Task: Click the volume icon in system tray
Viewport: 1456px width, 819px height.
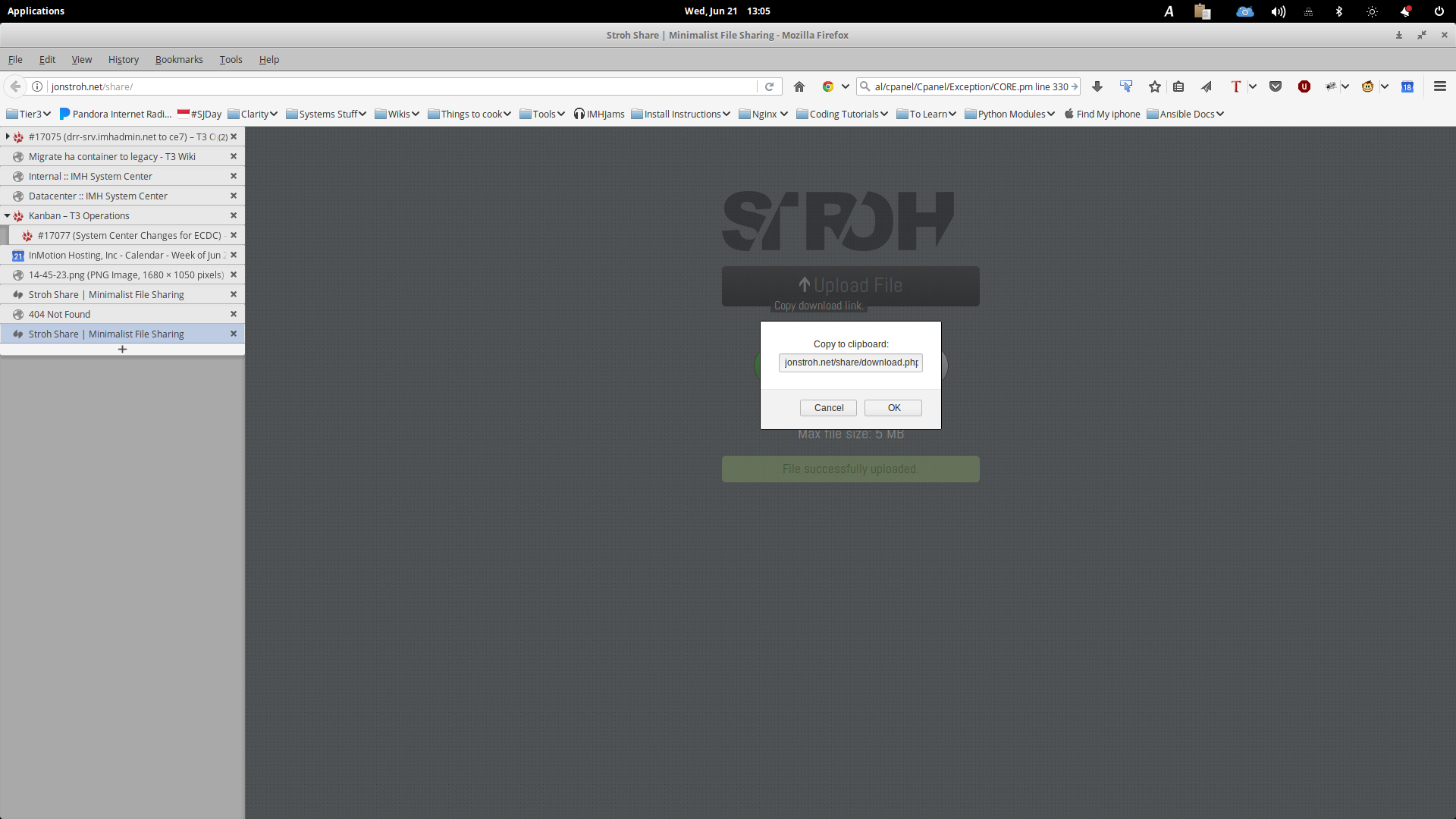Action: (x=1278, y=11)
